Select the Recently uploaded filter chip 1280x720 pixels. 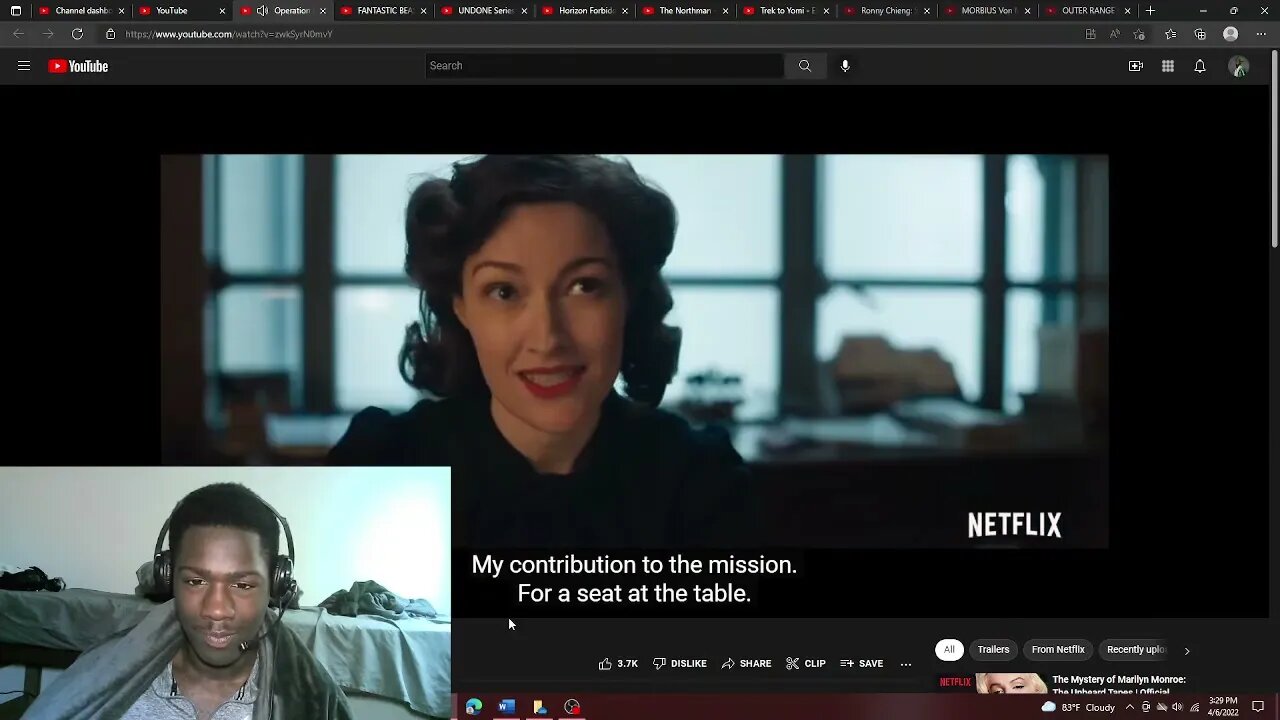1135,650
